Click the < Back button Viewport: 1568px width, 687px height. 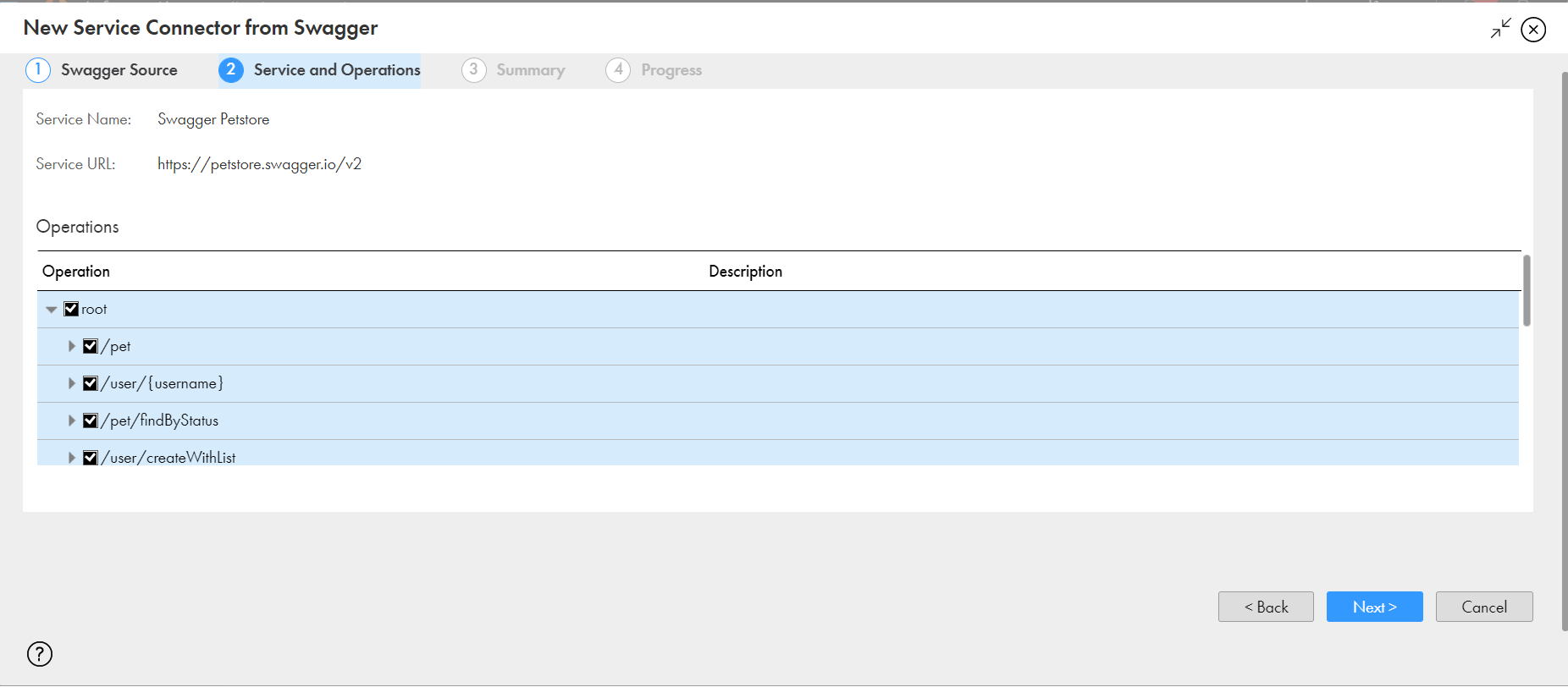(1266, 607)
